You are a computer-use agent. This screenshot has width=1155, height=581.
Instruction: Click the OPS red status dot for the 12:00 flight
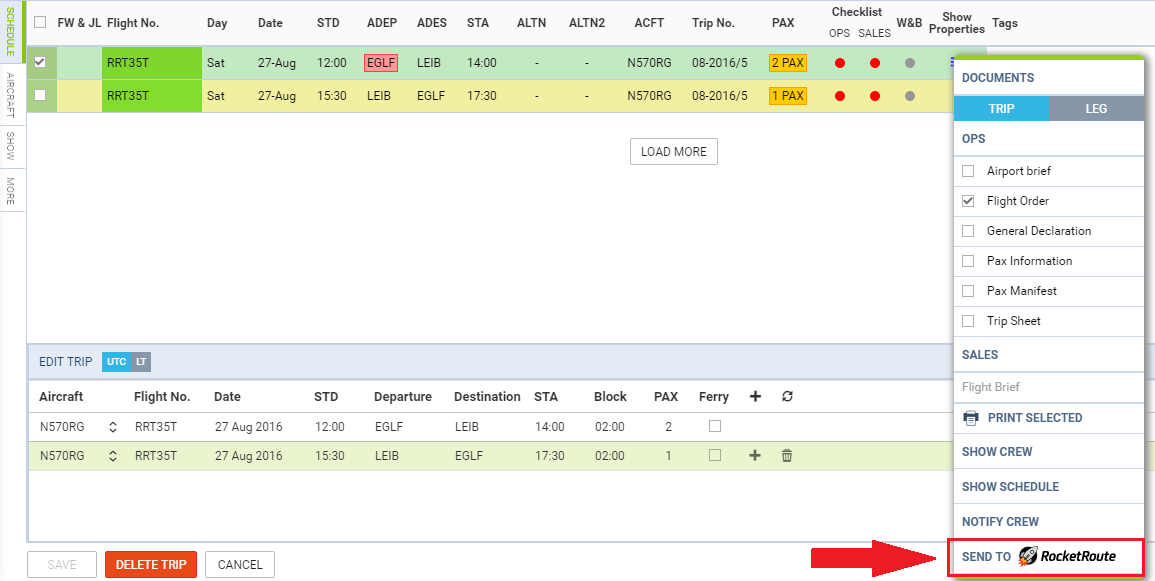(x=840, y=63)
